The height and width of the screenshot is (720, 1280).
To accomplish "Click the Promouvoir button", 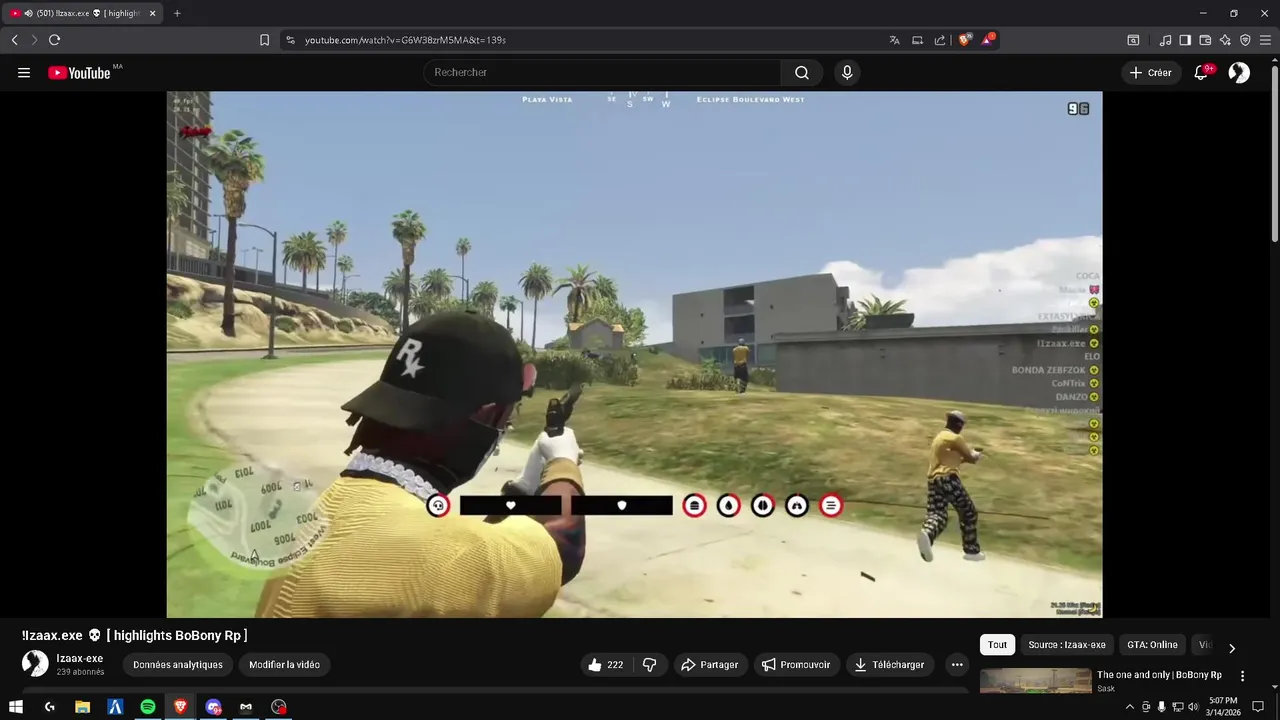I will [795, 665].
